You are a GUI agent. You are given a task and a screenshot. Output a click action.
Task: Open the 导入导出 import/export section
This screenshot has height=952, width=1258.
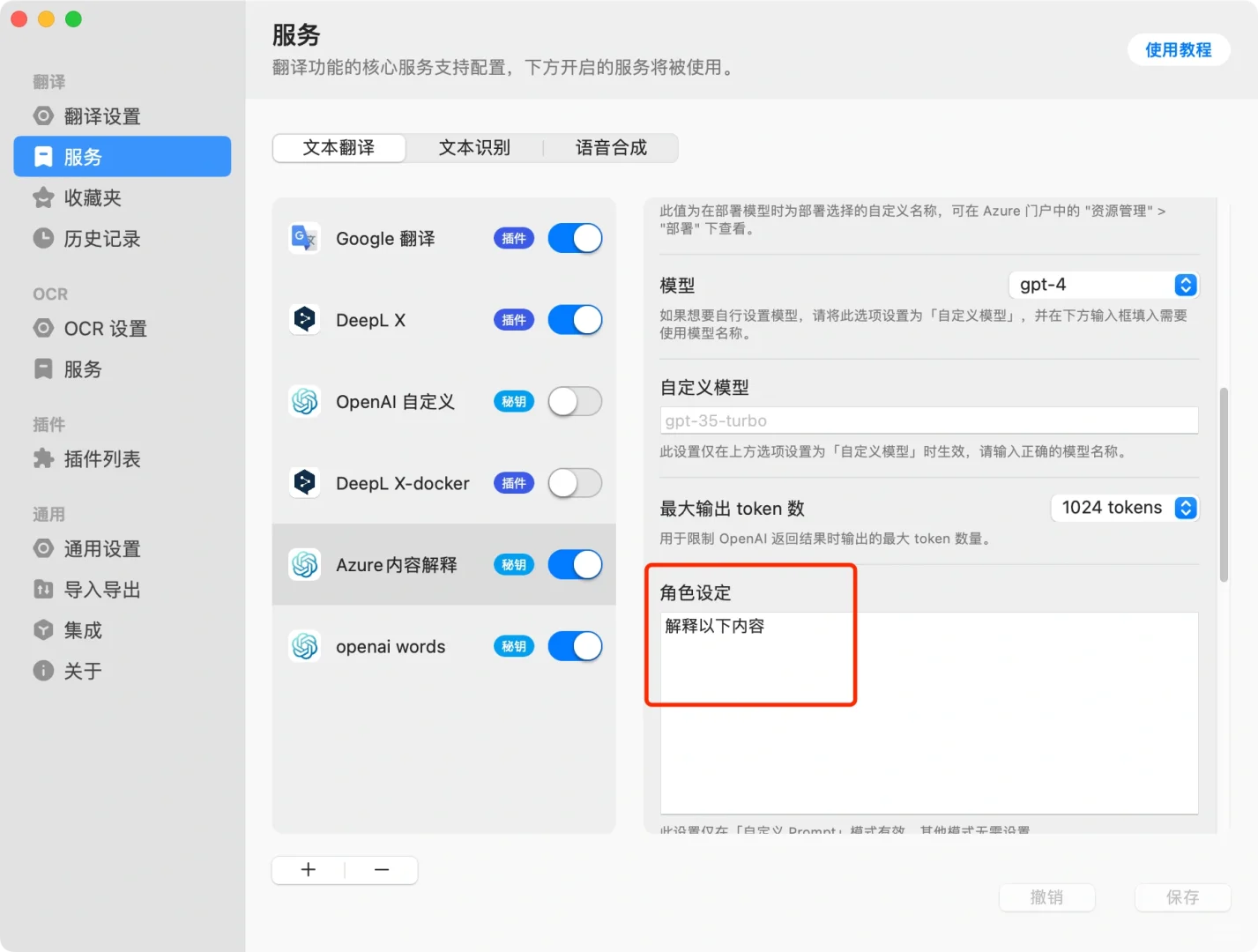point(102,589)
